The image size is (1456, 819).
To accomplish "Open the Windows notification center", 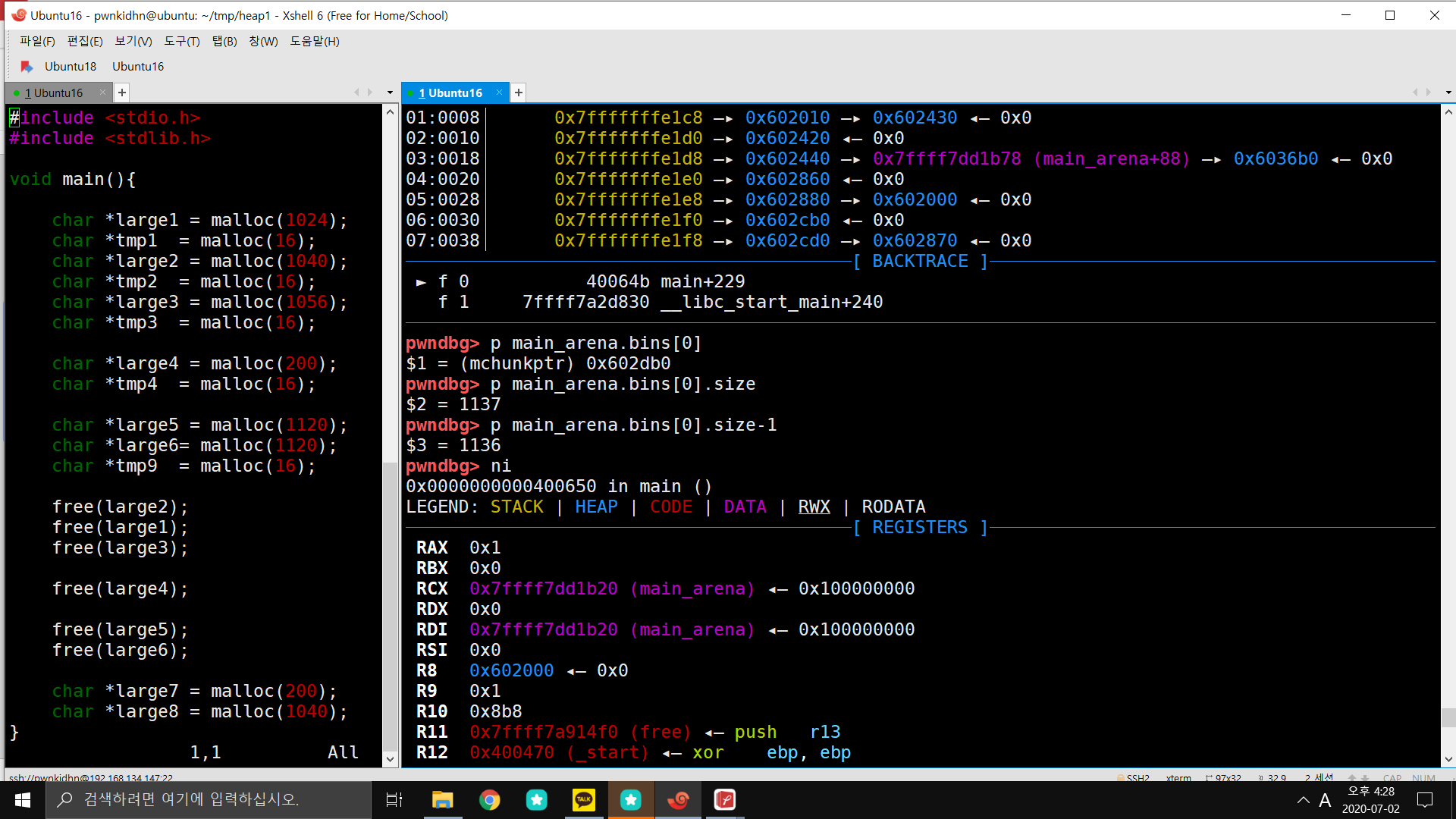I will pos(1425,800).
